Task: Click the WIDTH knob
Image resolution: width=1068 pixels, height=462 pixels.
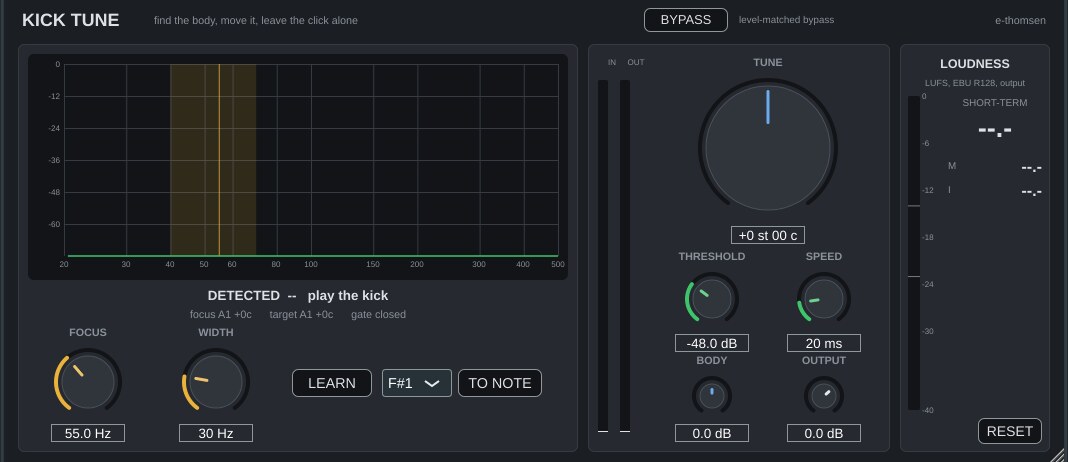Action: pos(216,381)
